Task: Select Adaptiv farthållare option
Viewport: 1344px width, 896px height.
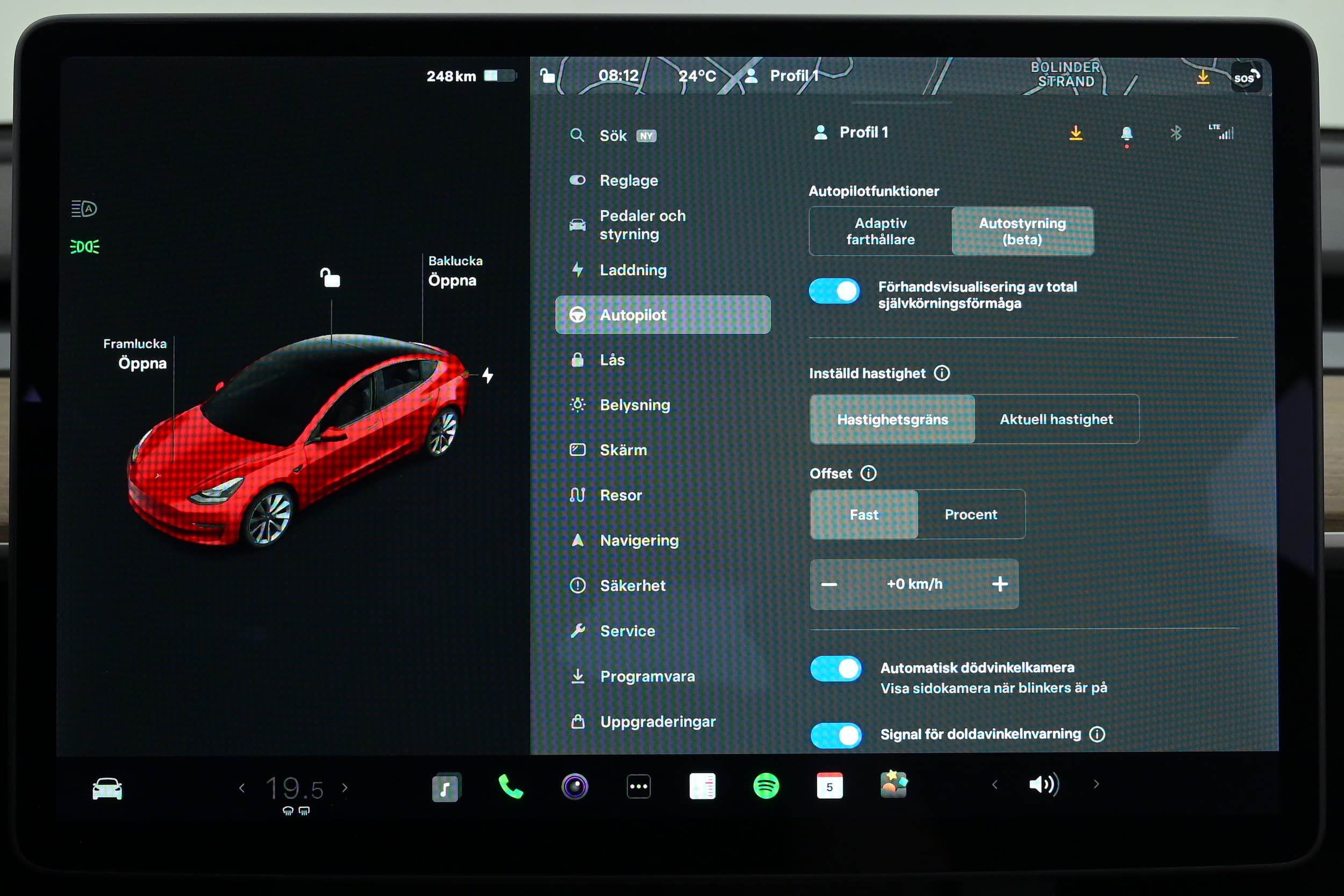Action: pyautogui.click(x=880, y=231)
